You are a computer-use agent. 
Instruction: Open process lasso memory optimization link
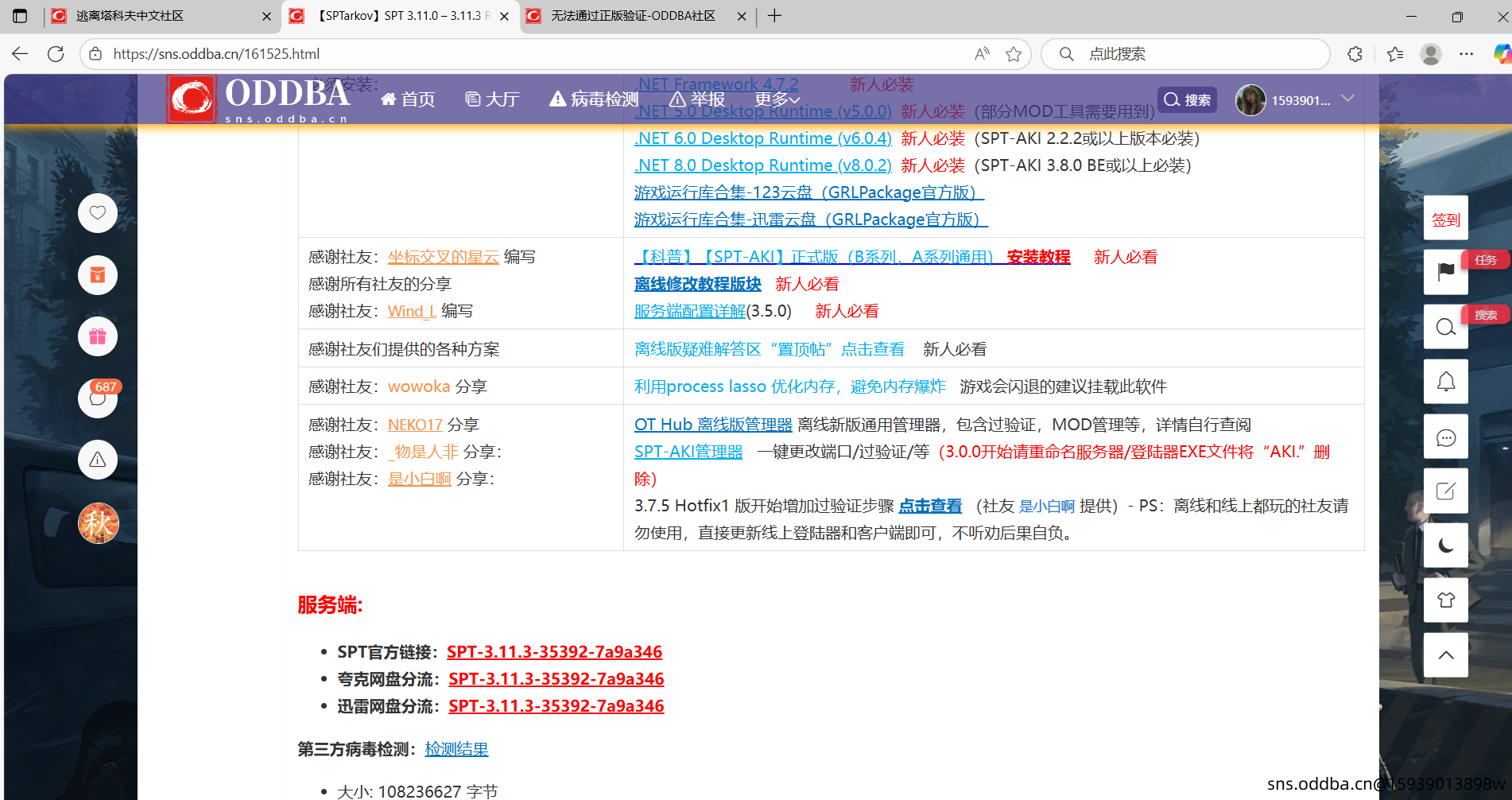coord(790,386)
